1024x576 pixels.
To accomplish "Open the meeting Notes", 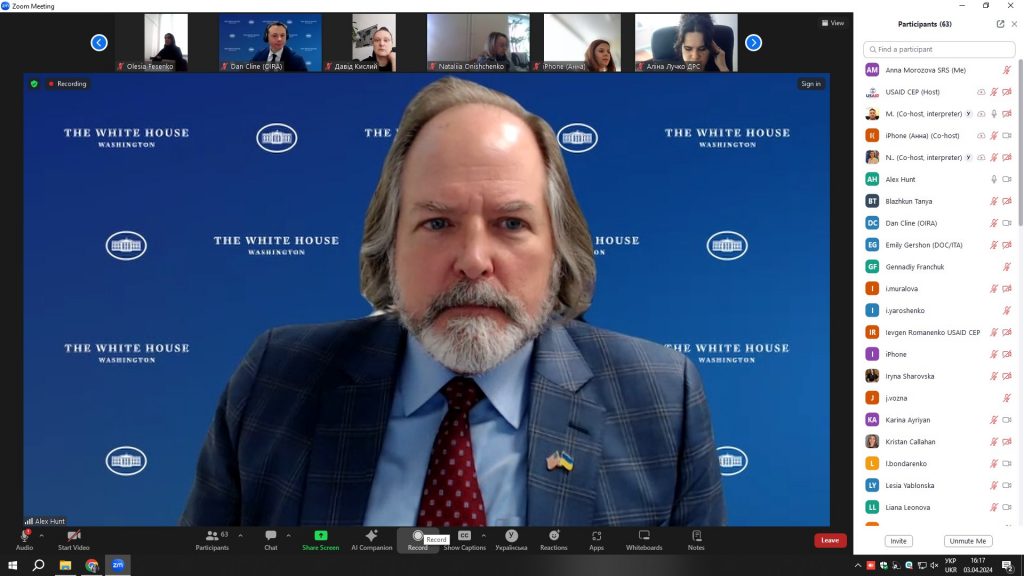I will tap(696, 540).
